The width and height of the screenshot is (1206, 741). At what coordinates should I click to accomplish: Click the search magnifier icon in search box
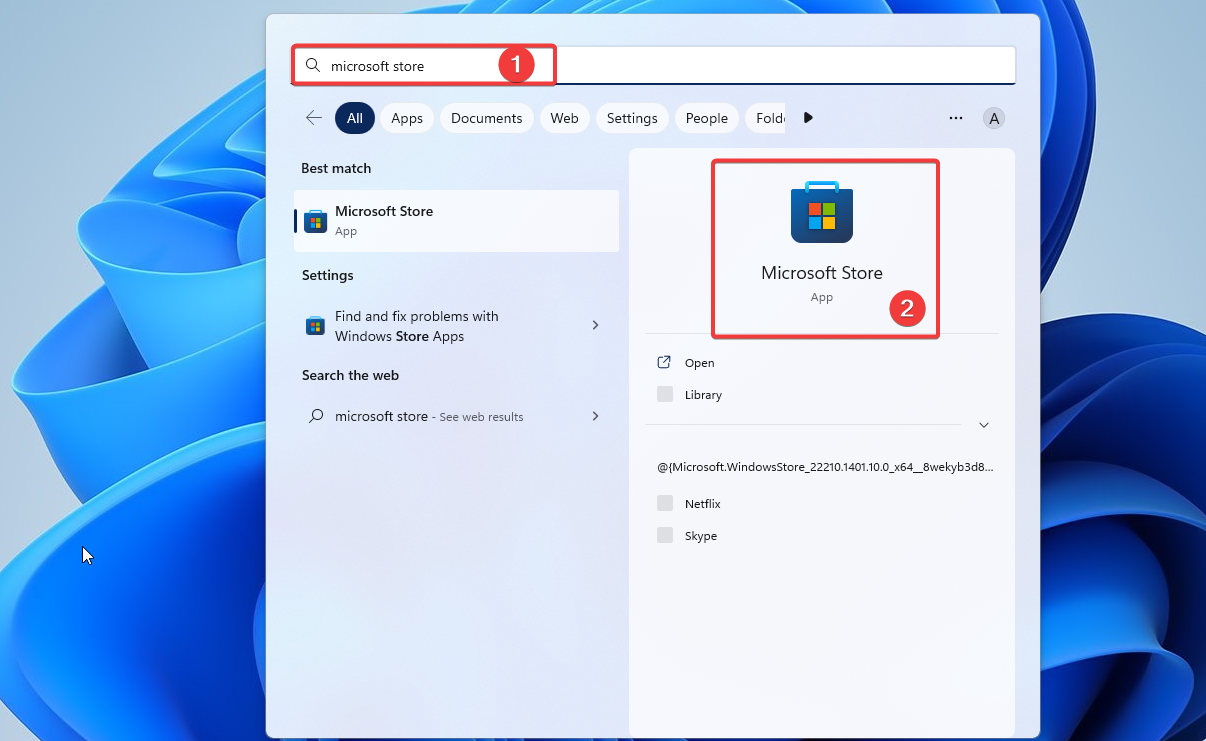pos(313,65)
